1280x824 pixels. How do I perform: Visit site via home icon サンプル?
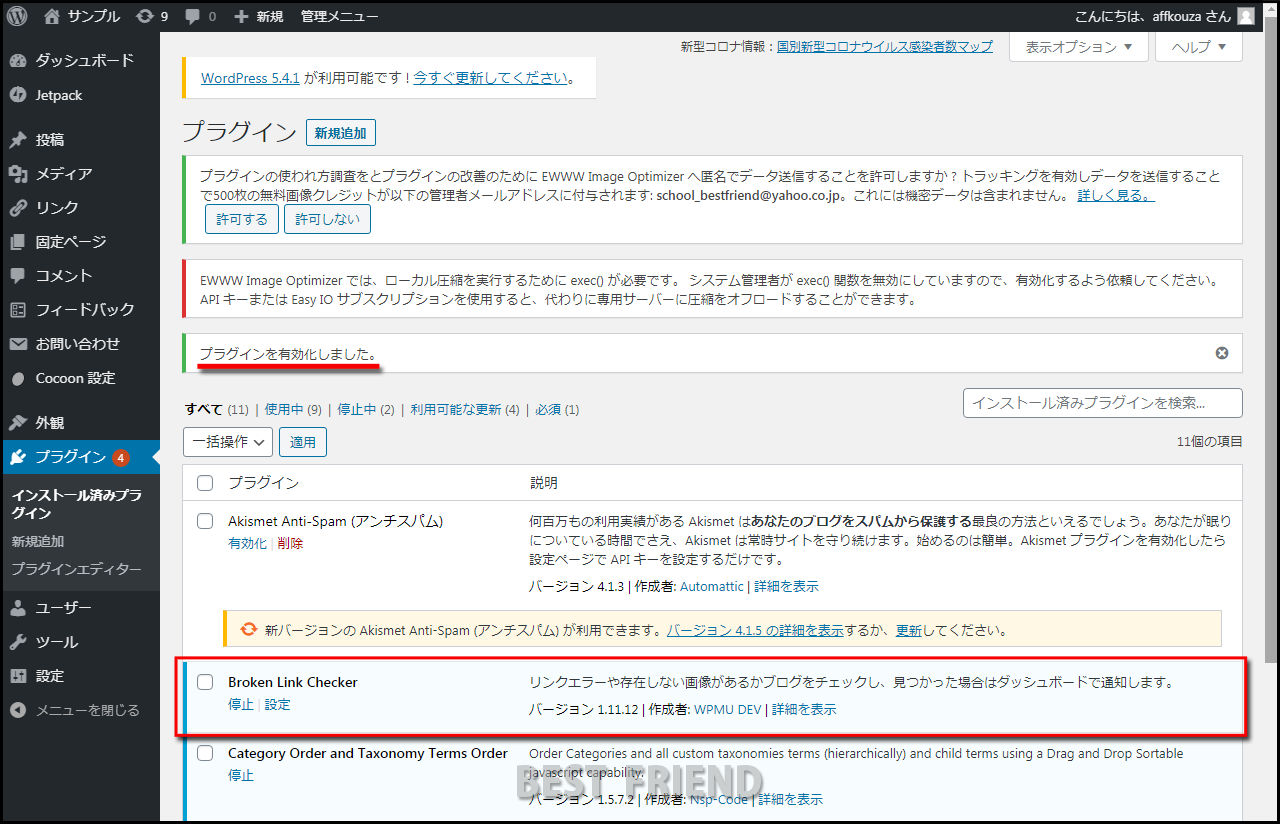point(82,16)
